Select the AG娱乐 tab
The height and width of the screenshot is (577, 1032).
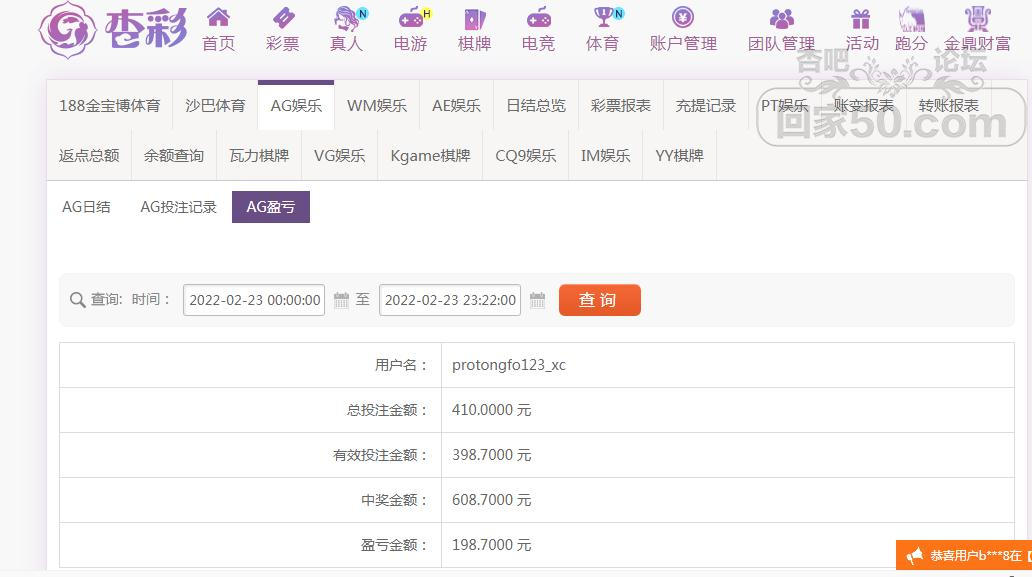click(x=296, y=105)
